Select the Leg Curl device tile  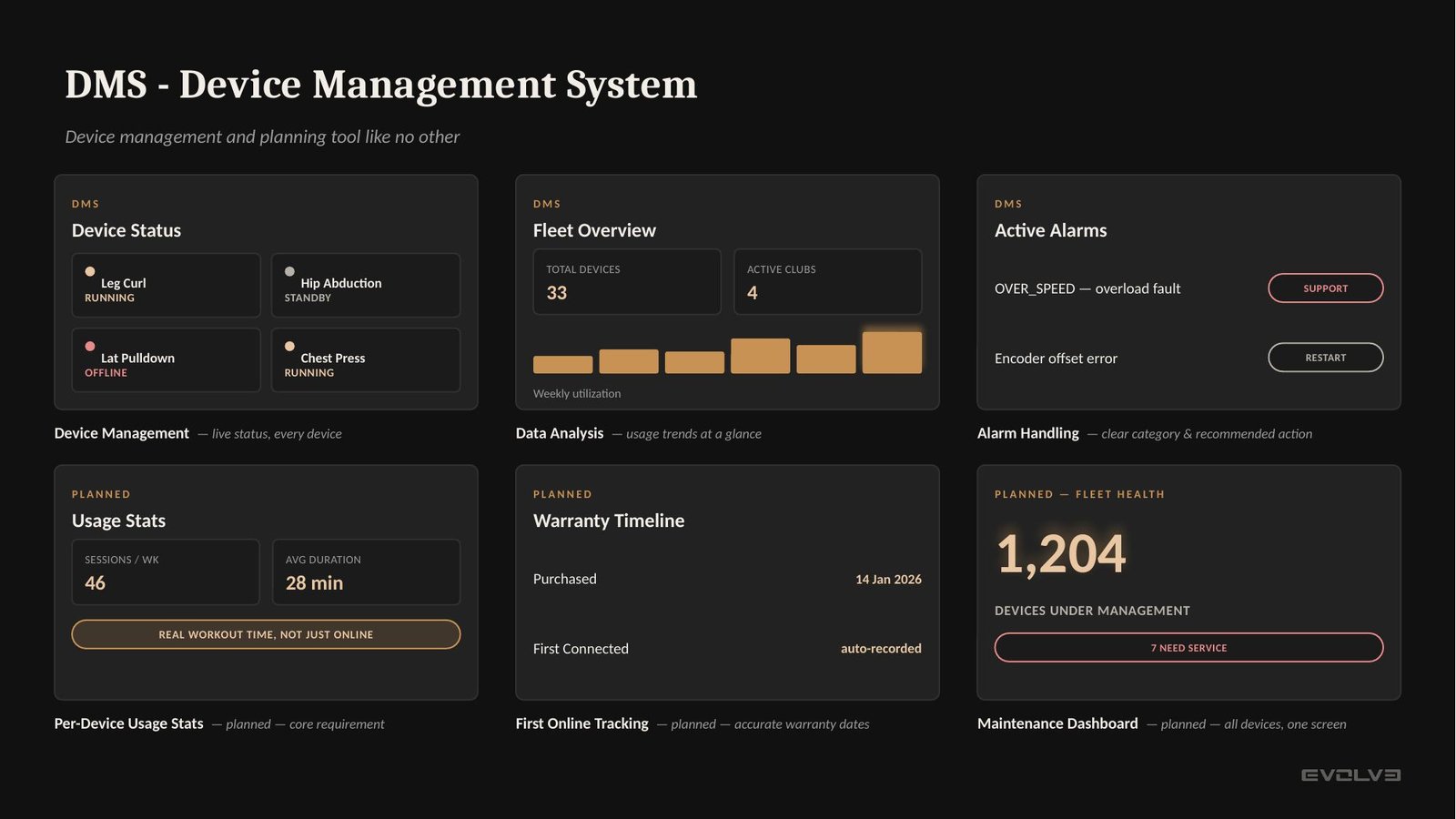pos(166,286)
